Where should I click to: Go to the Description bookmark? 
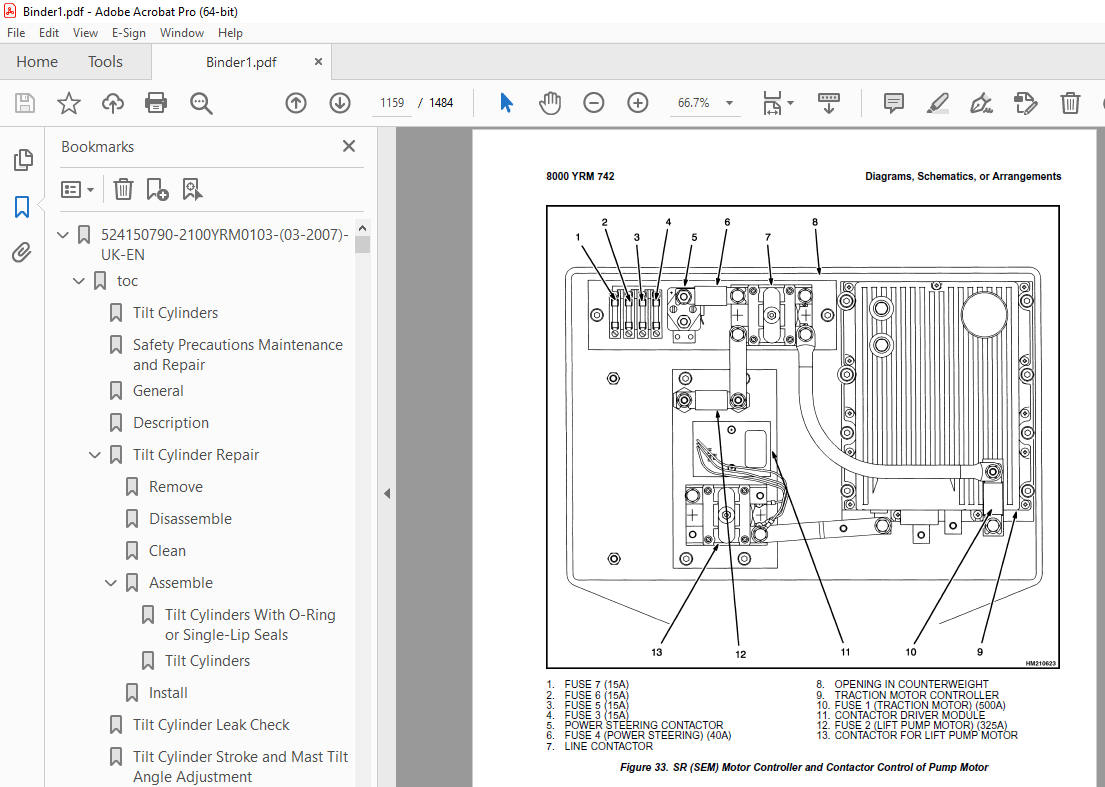(x=171, y=423)
